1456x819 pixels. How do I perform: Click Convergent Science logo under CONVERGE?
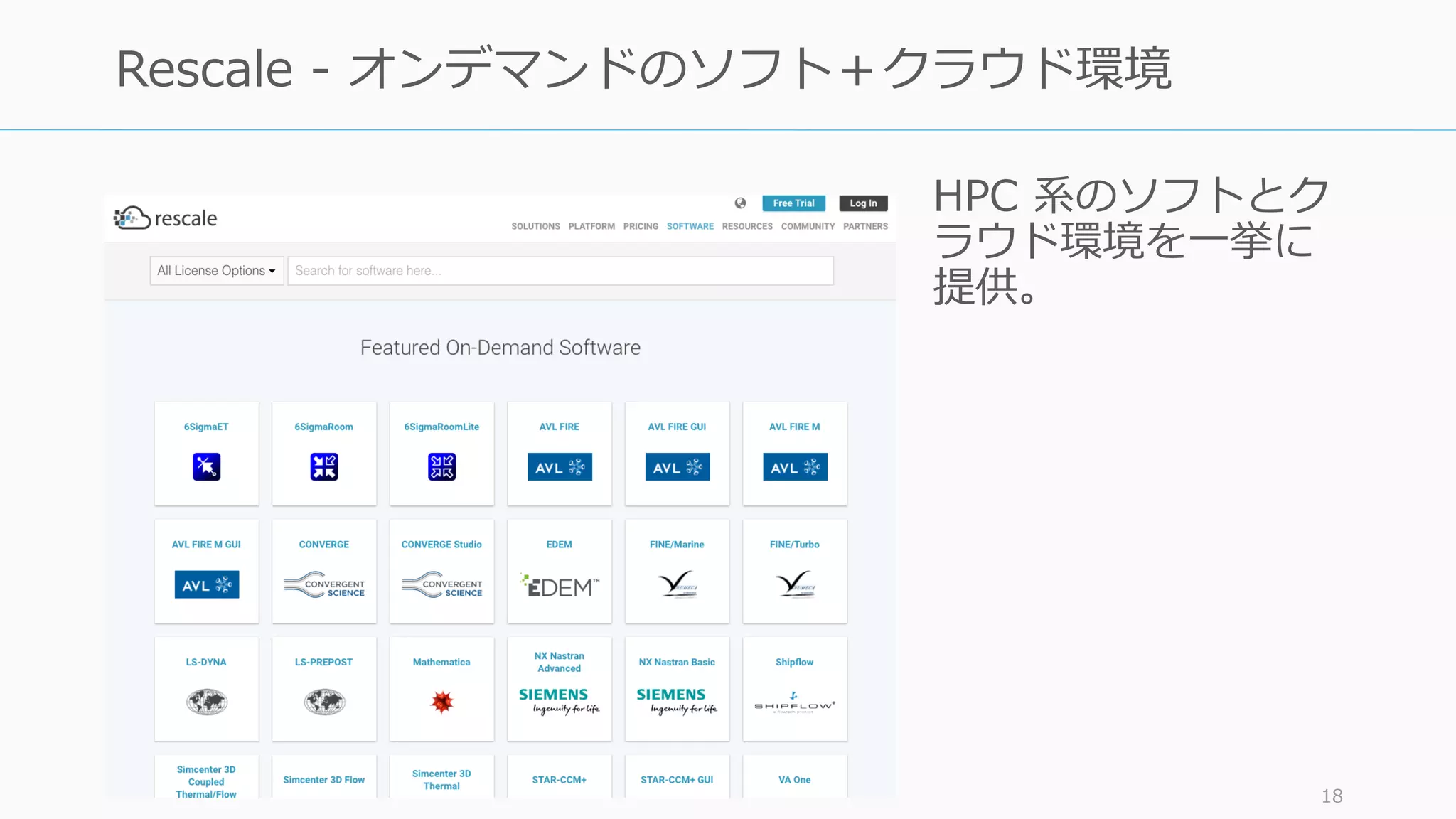click(x=324, y=584)
